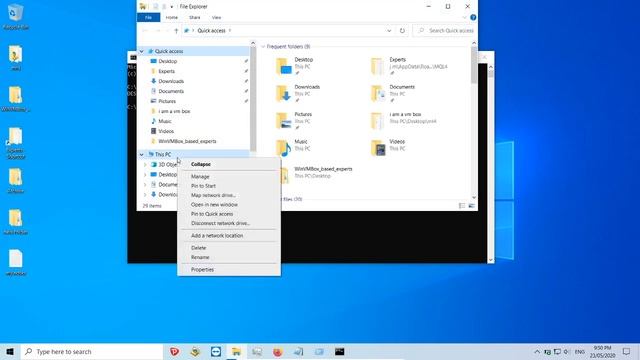Click the Experts folder icon in Frequent folders
Screen dimensions: 640x360
point(378,66)
